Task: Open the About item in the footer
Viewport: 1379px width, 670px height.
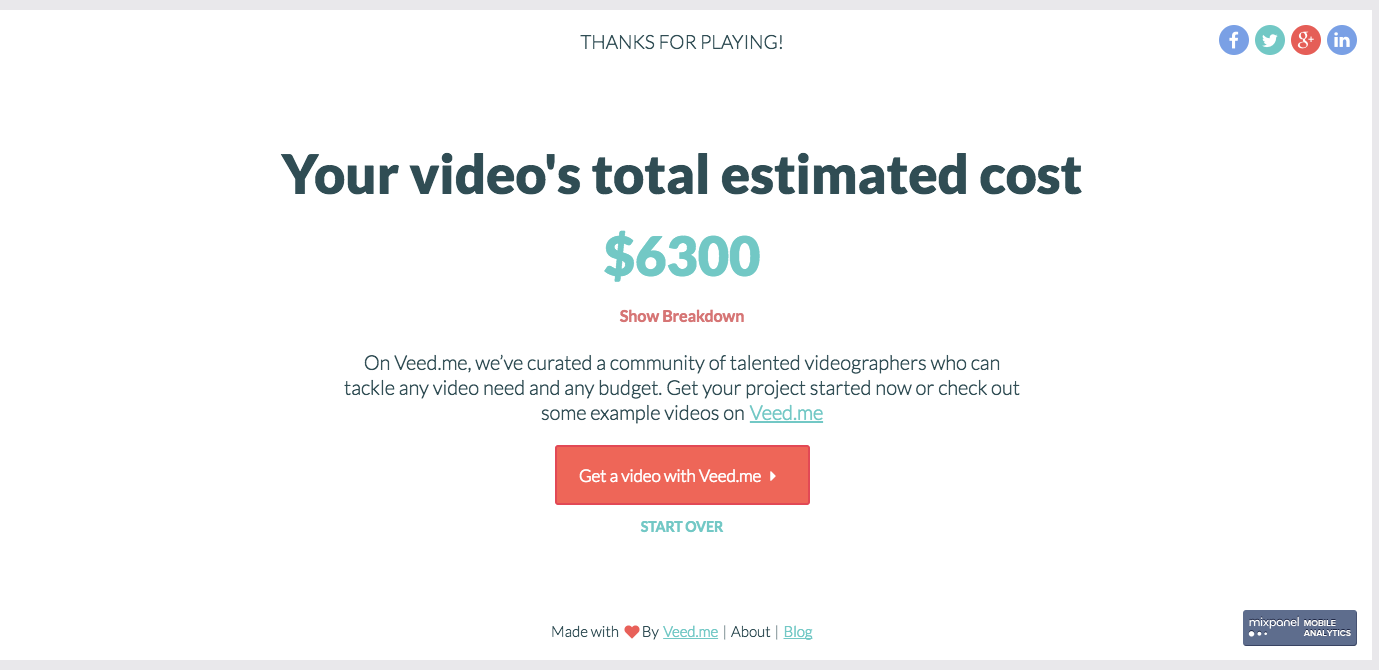Action: [750, 632]
